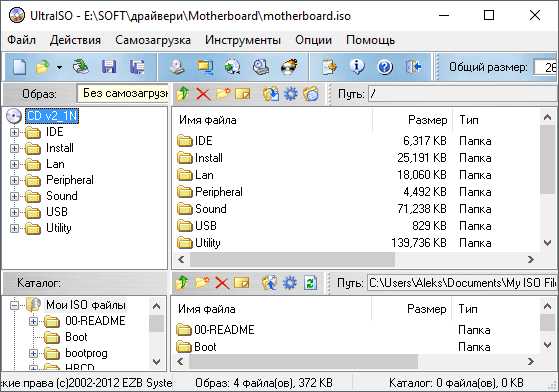
Task: Sort image files by Имя файла column header
Action: click(273, 120)
